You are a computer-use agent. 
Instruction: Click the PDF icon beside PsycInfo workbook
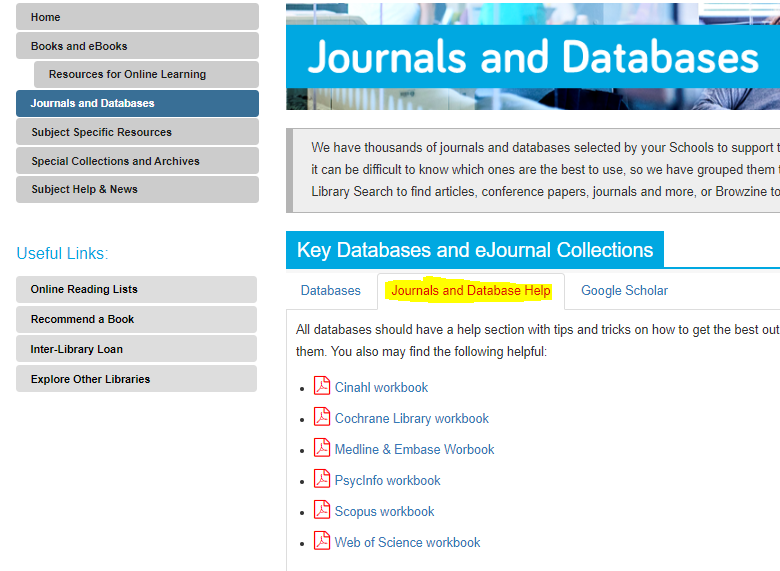click(x=322, y=479)
